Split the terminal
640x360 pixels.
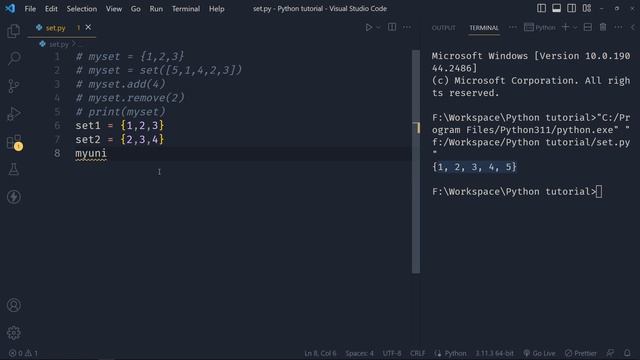click(x=588, y=27)
